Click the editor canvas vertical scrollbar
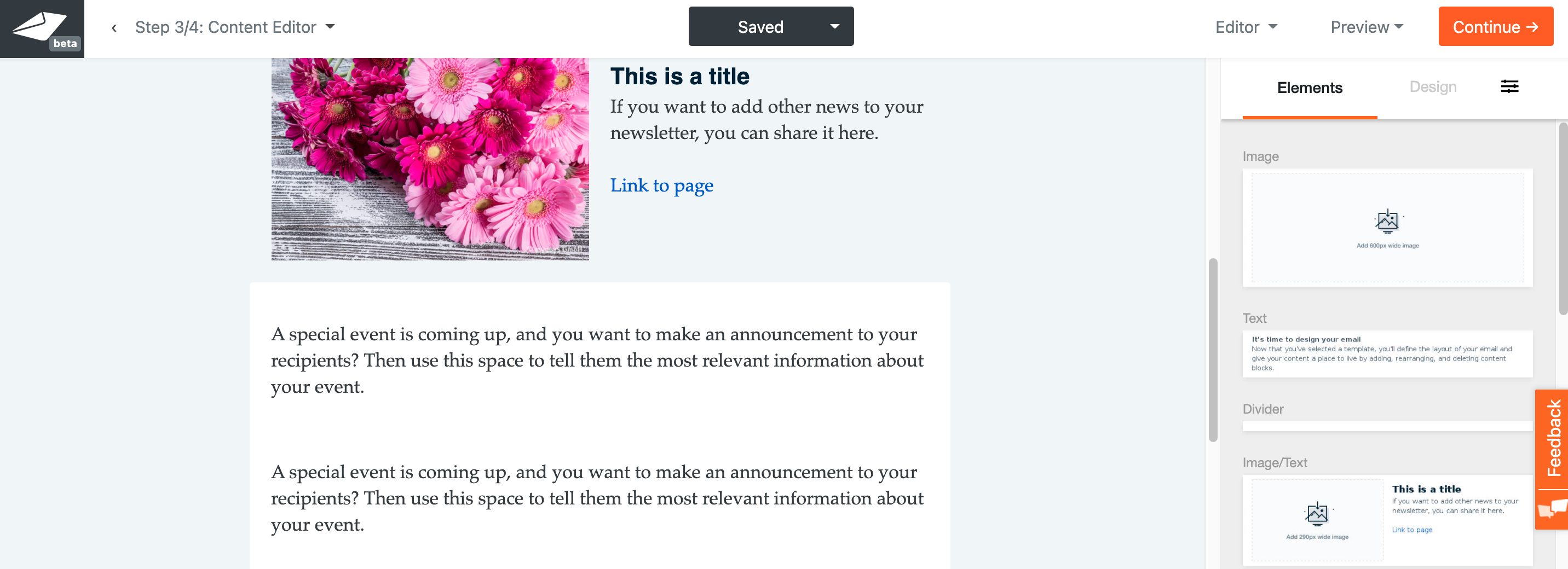The image size is (1568, 569). click(1213, 350)
